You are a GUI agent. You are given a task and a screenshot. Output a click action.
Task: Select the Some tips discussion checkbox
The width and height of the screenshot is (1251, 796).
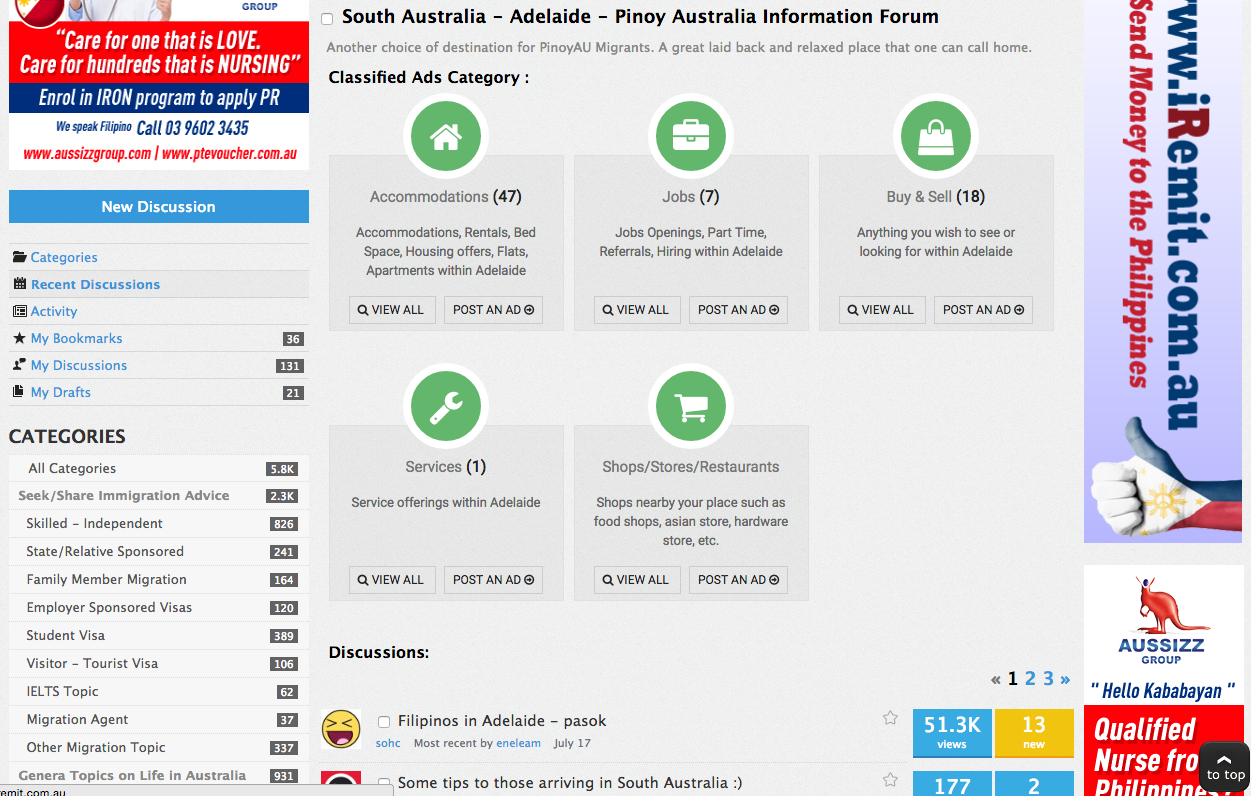[384, 784]
